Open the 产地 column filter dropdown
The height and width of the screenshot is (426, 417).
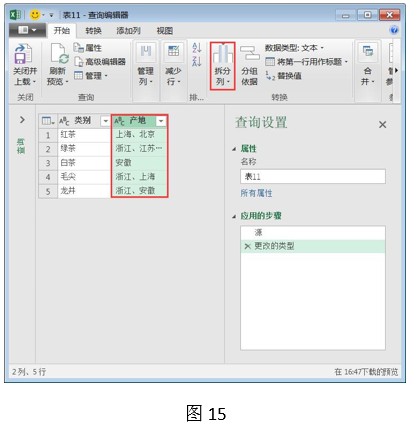click(x=161, y=121)
